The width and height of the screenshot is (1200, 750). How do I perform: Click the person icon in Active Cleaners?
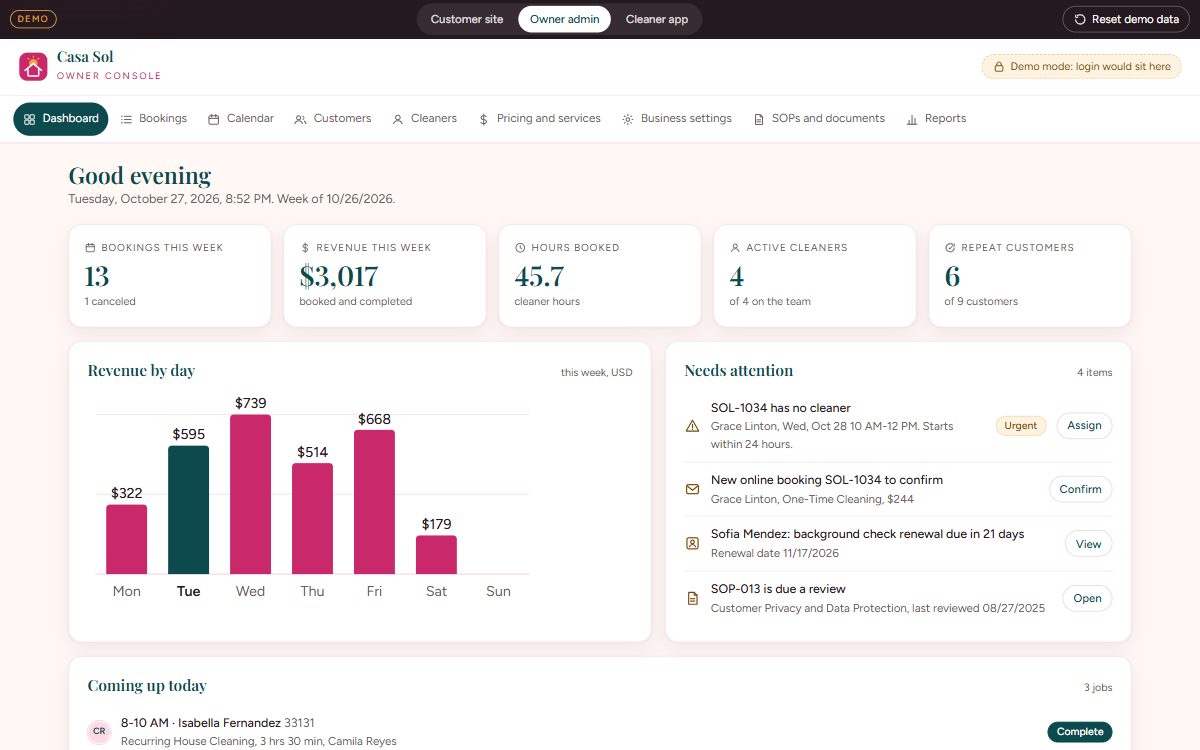(735, 247)
